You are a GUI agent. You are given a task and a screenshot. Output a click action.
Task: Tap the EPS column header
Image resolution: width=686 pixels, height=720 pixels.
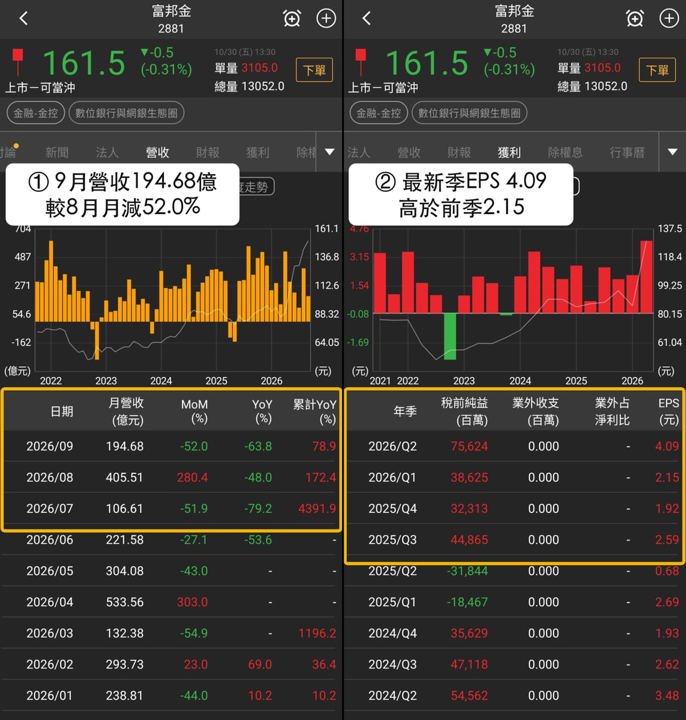click(x=669, y=411)
